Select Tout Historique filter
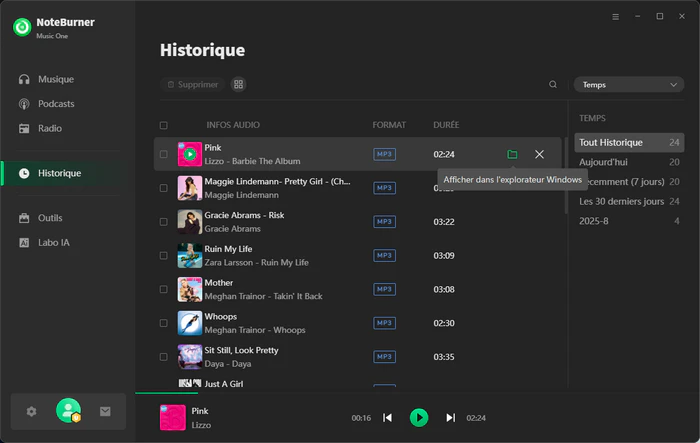 pyautogui.click(x=629, y=142)
